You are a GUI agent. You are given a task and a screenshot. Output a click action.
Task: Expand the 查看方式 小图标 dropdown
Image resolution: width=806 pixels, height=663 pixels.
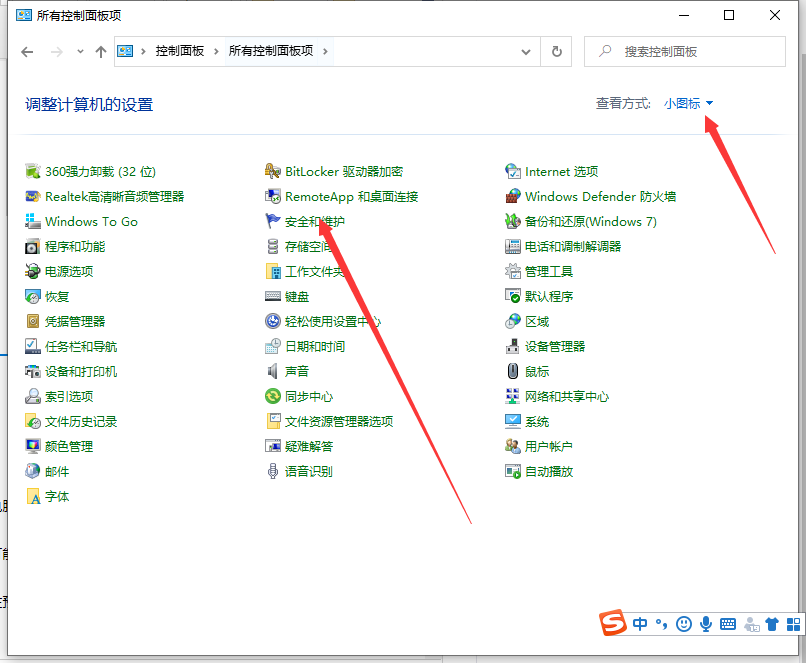pos(689,104)
